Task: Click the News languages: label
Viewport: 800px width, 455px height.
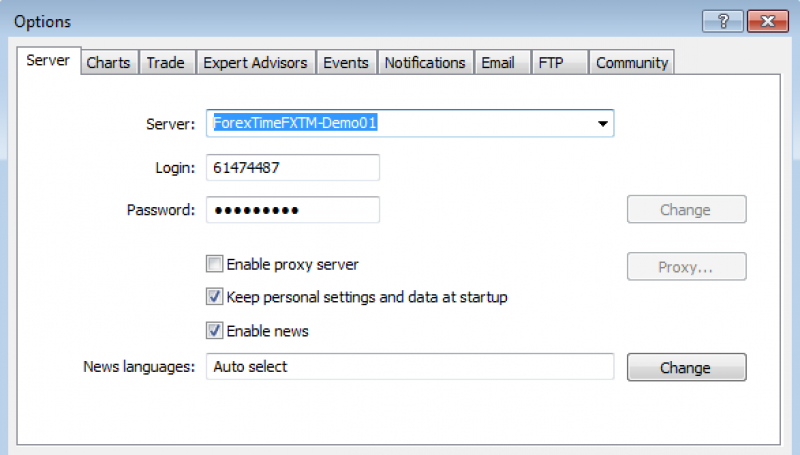Action: pos(139,367)
